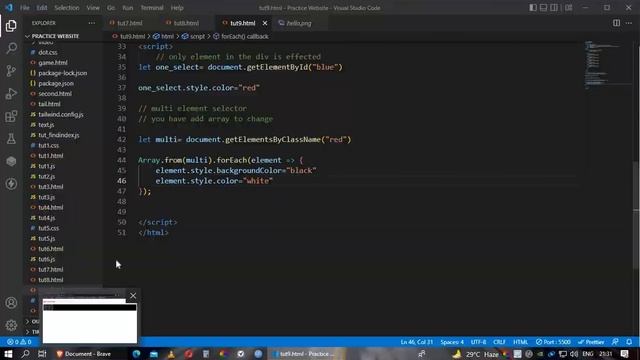Click tut9.html in the breadcrumb path
Image resolution: width=640 pixels, height=360 pixels.
click(133, 36)
